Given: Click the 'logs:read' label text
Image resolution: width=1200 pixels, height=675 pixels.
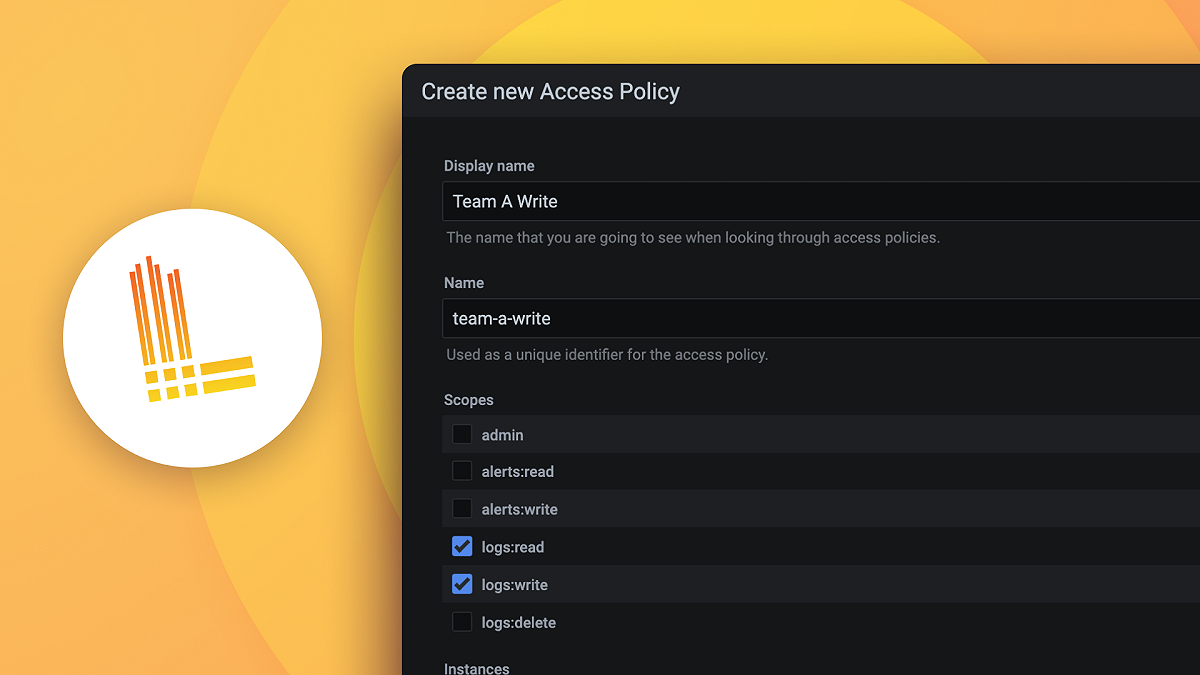Looking at the screenshot, I should tap(513, 547).
